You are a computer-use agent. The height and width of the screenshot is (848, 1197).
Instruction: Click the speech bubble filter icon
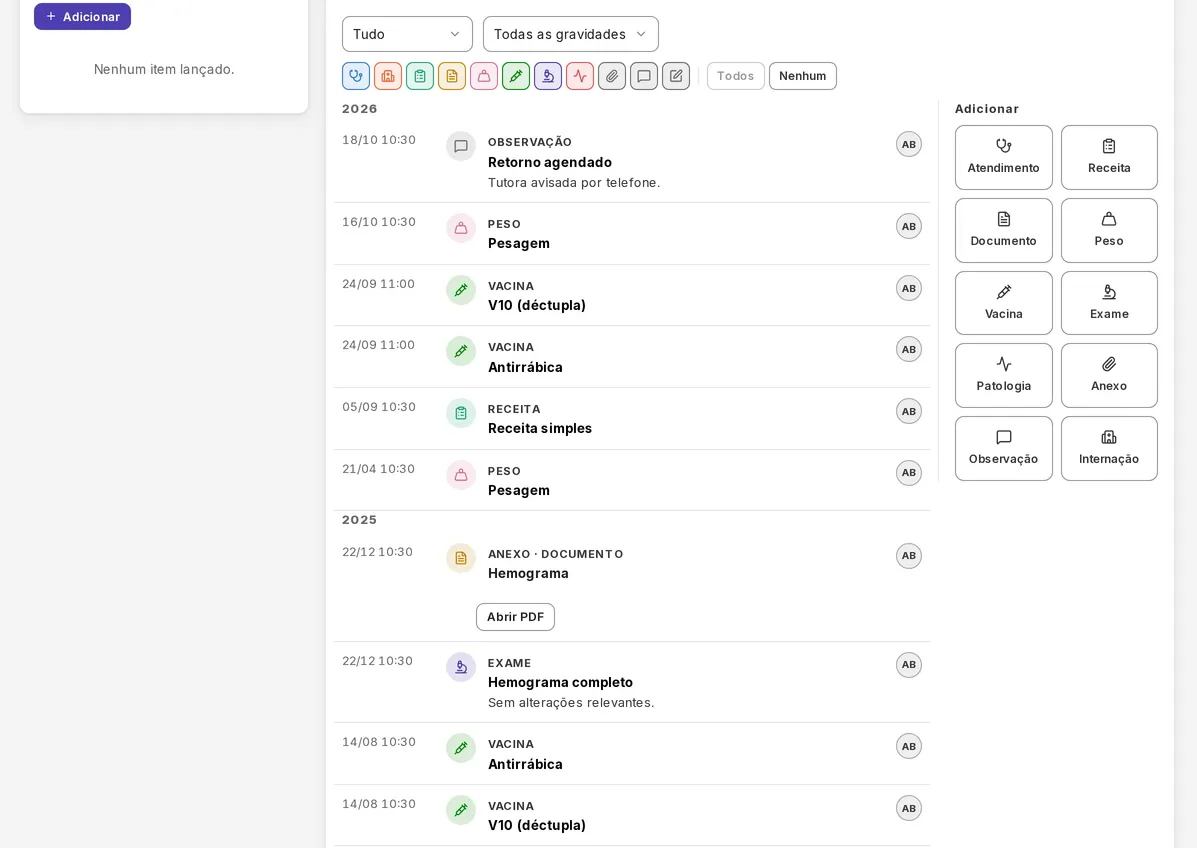point(644,76)
